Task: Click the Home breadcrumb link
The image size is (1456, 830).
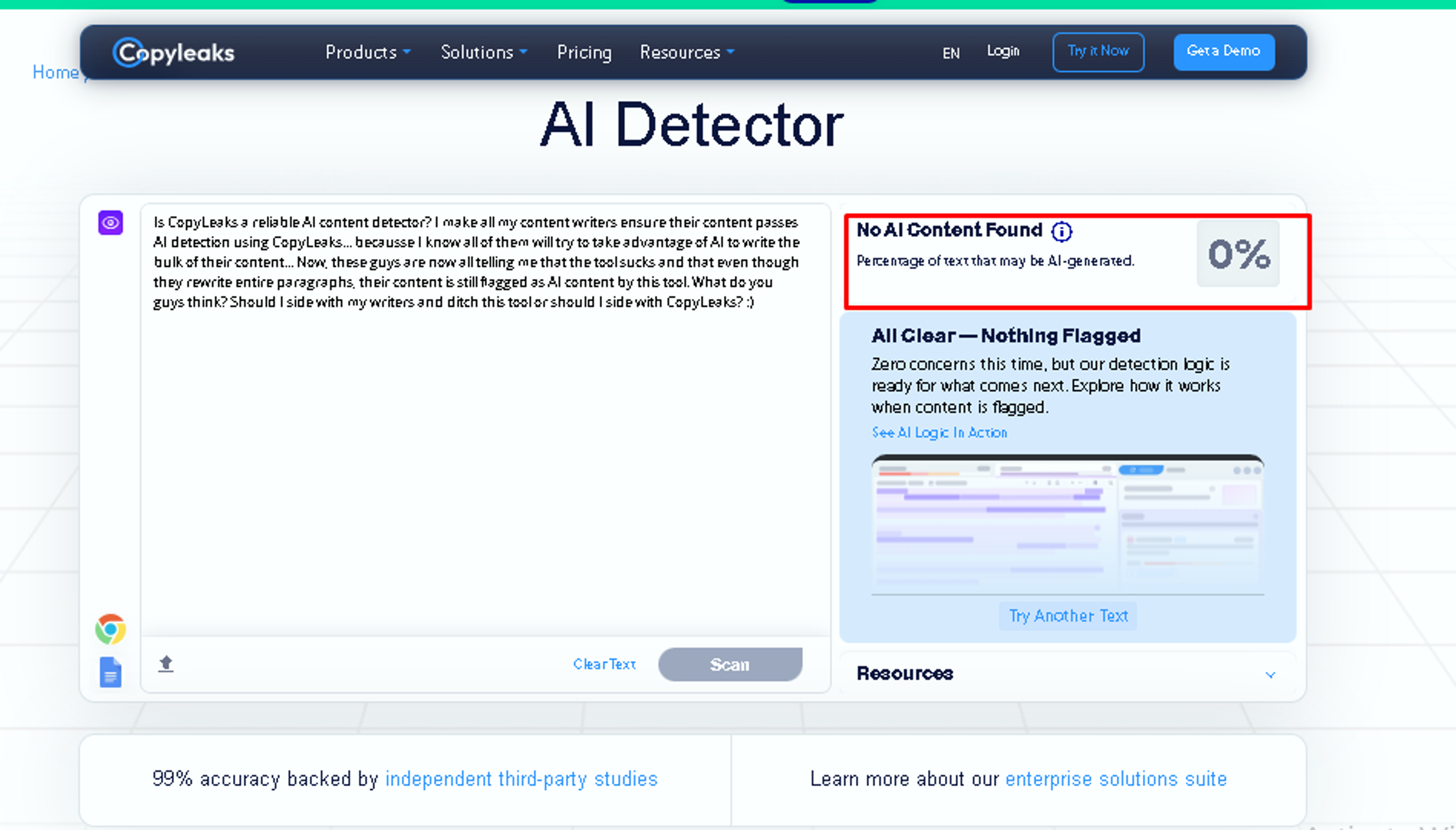Action: point(55,72)
